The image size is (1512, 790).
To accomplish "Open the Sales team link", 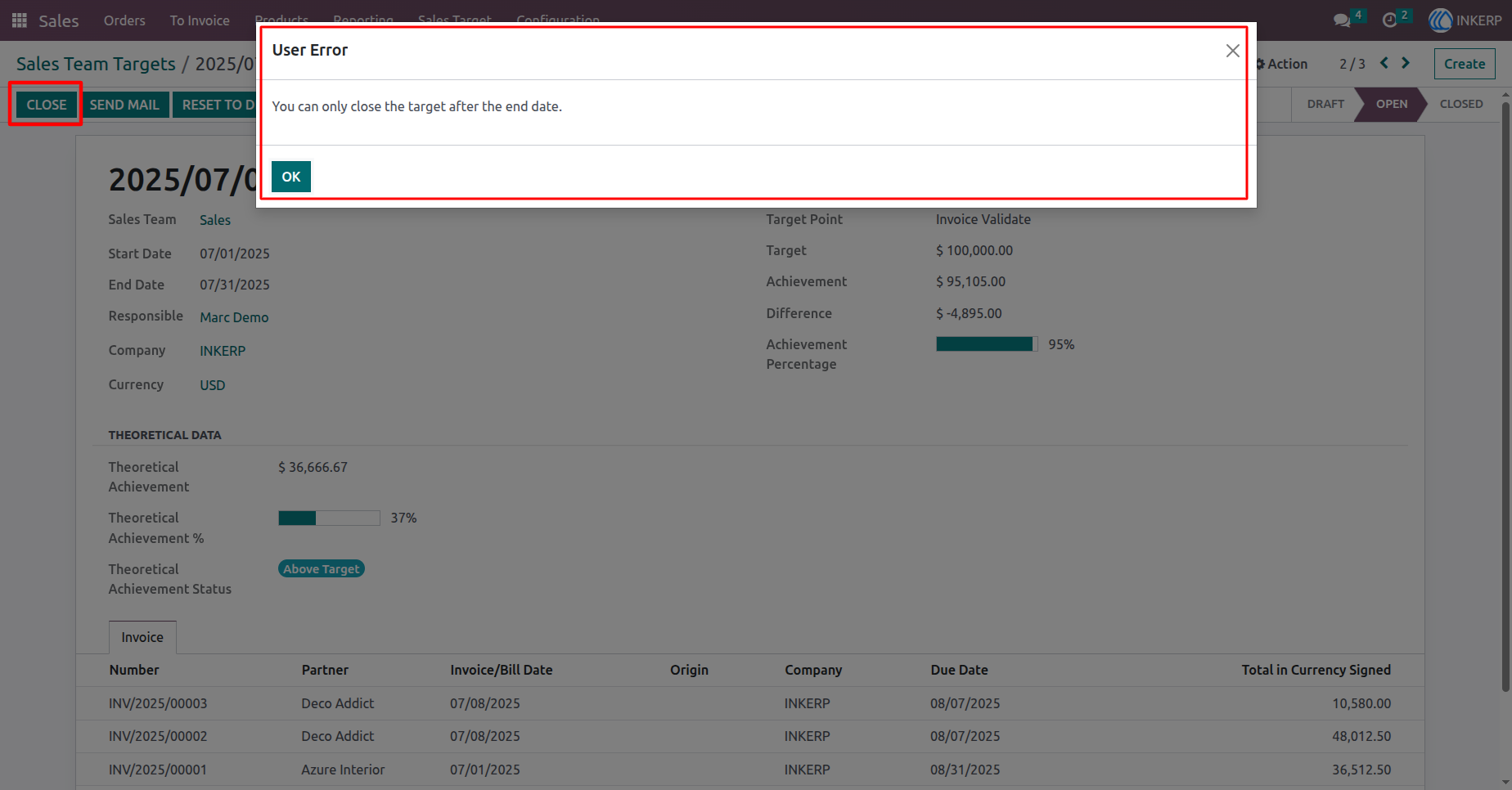I will coord(215,220).
